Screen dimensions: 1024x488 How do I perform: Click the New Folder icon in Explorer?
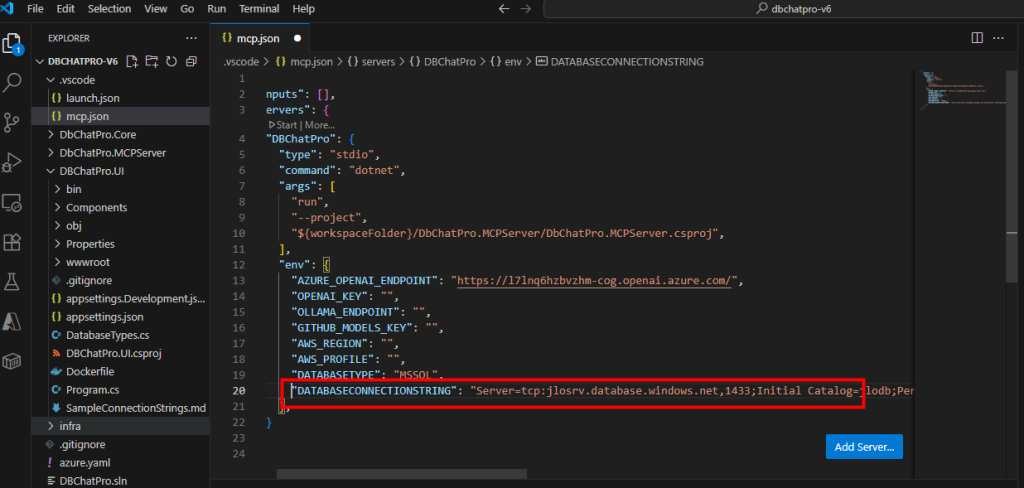click(x=152, y=61)
